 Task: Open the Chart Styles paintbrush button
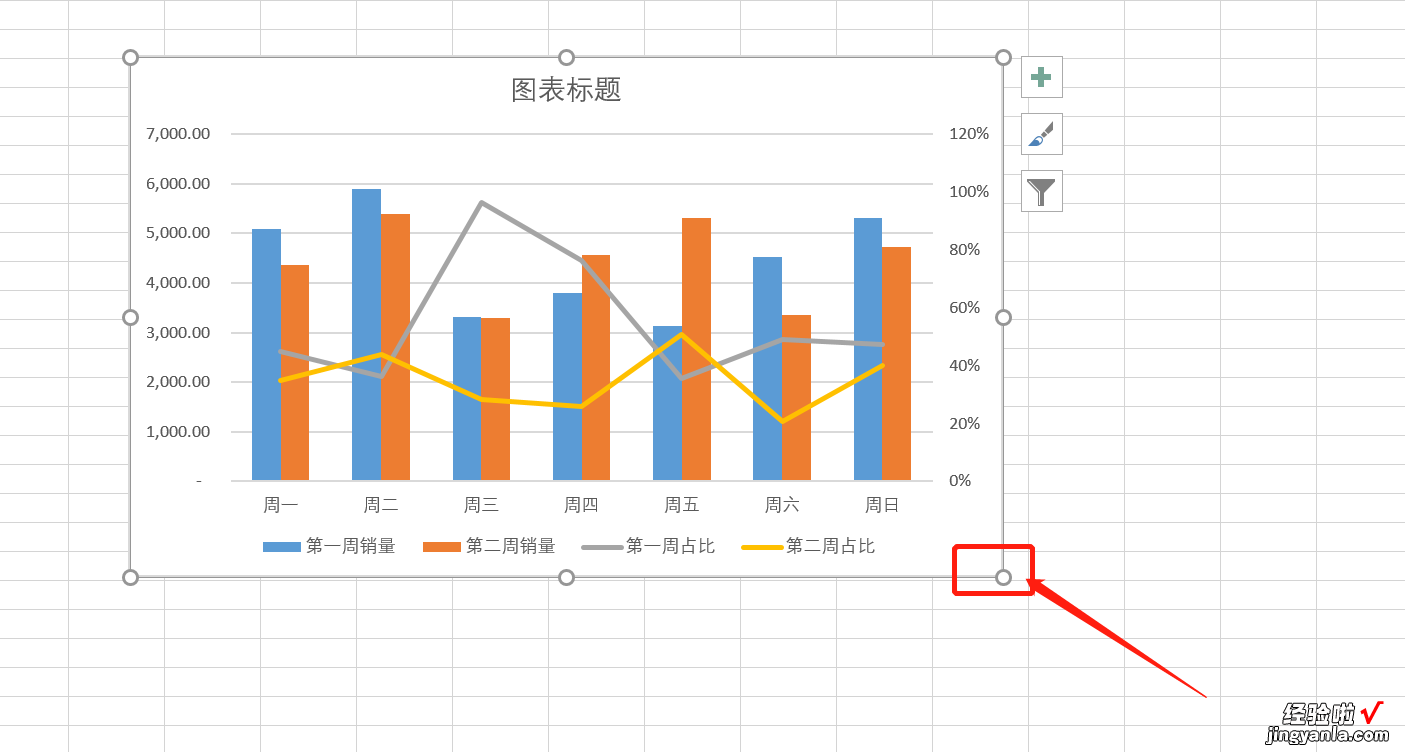pyautogui.click(x=1041, y=134)
